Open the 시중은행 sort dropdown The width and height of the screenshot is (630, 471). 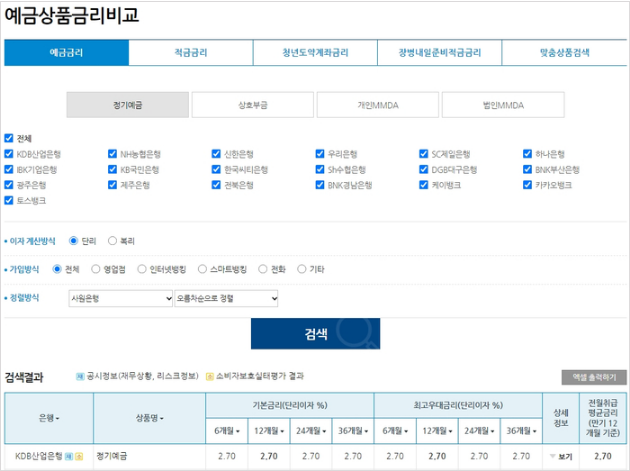121,299
